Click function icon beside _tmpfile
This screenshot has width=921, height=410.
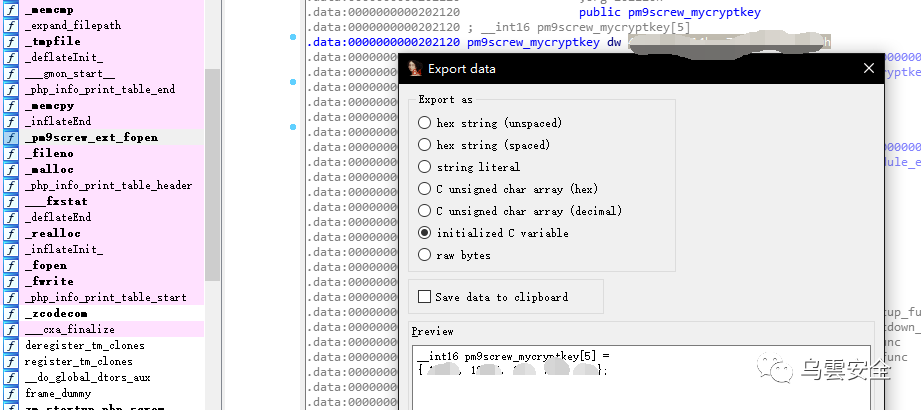point(11,41)
